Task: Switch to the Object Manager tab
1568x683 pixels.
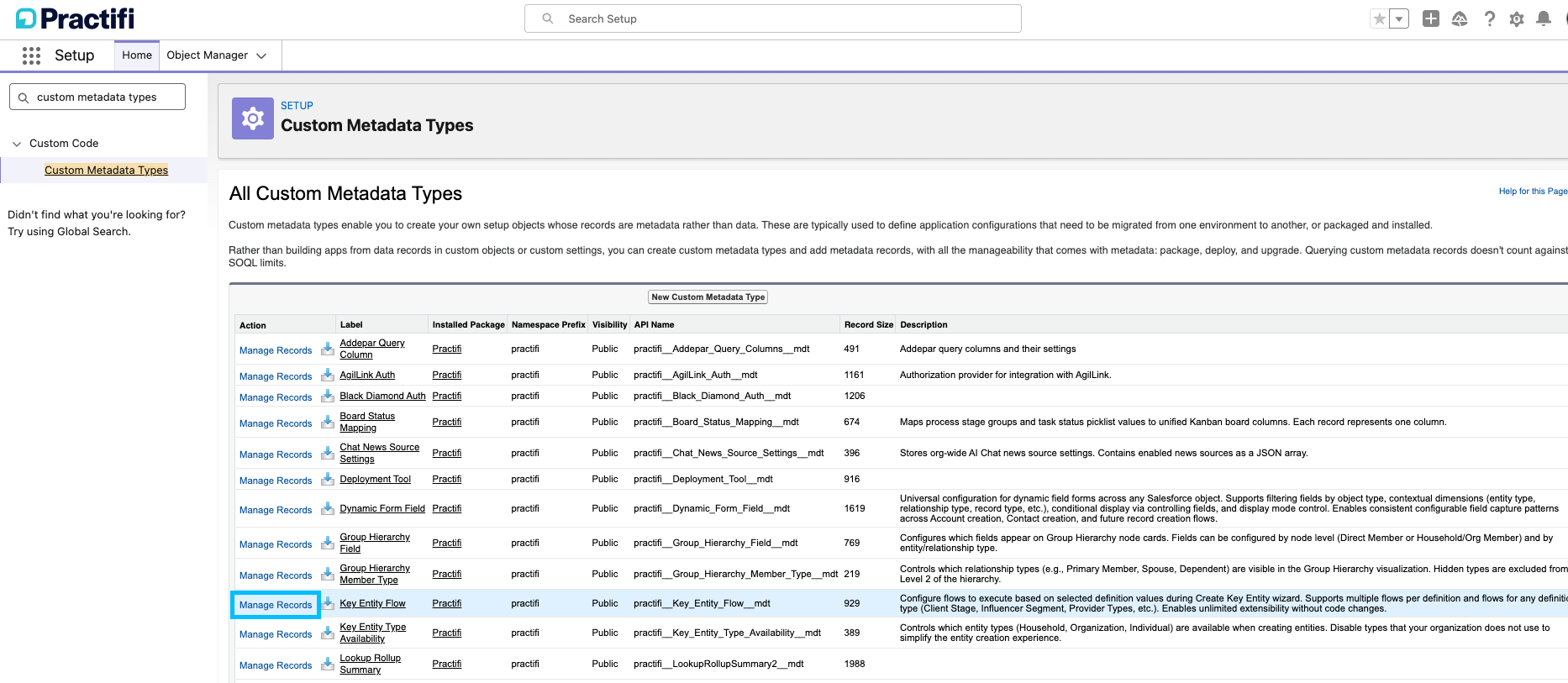Action: [x=208, y=55]
